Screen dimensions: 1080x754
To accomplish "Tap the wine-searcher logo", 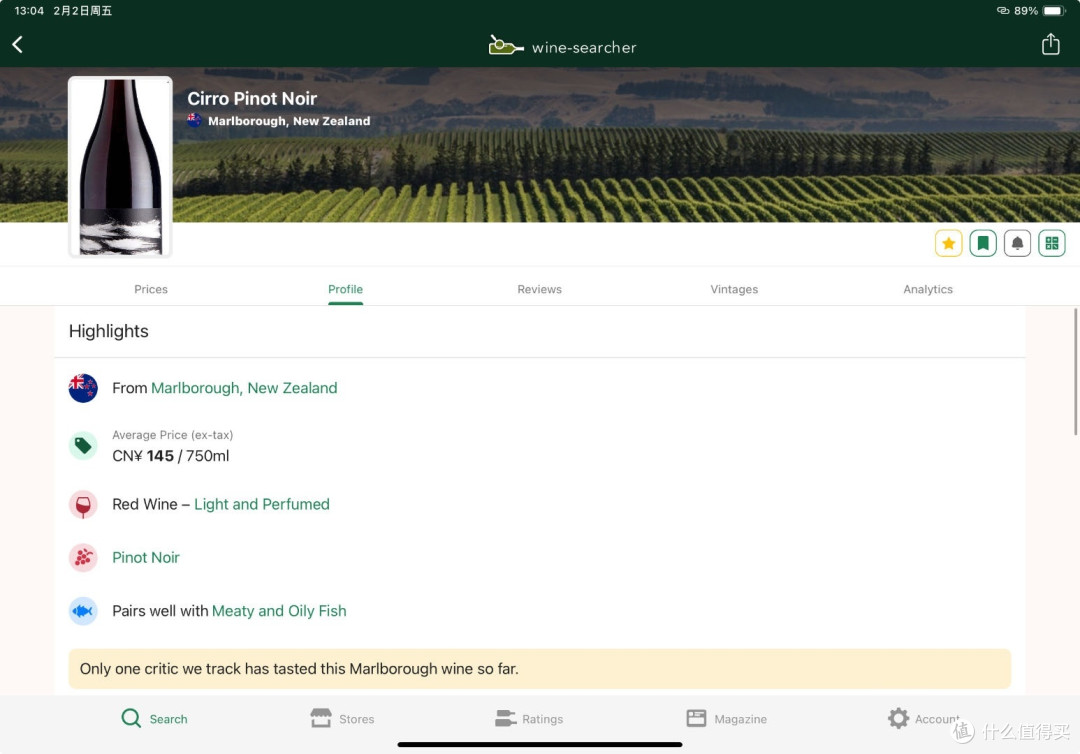I will tap(562, 46).
